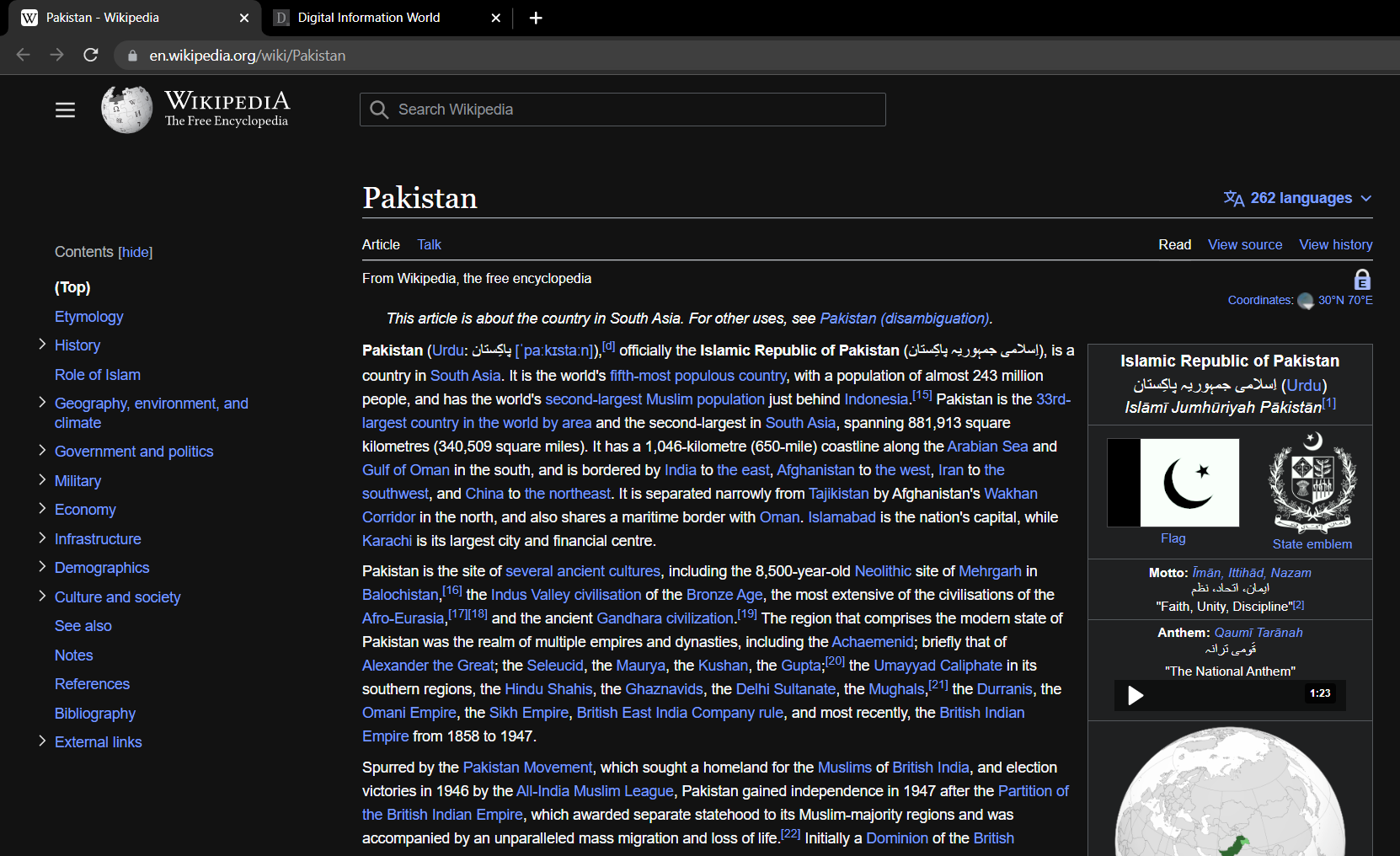This screenshot has height=856, width=1400.
Task: Open the globe location map image
Action: (x=1230, y=792)
